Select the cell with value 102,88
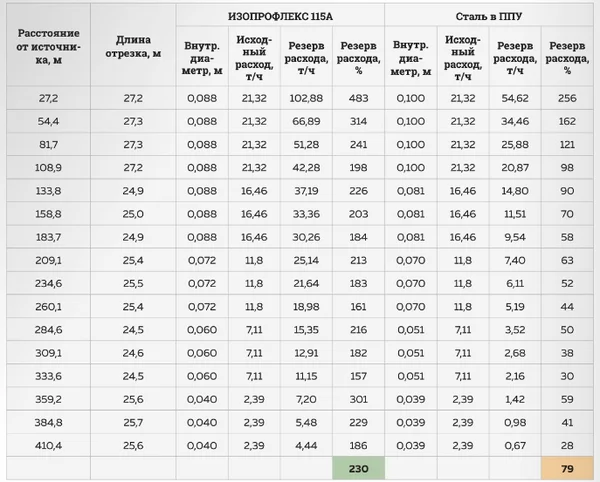The width and height of the screenshot is (600, 482). [x=306, y=98]
